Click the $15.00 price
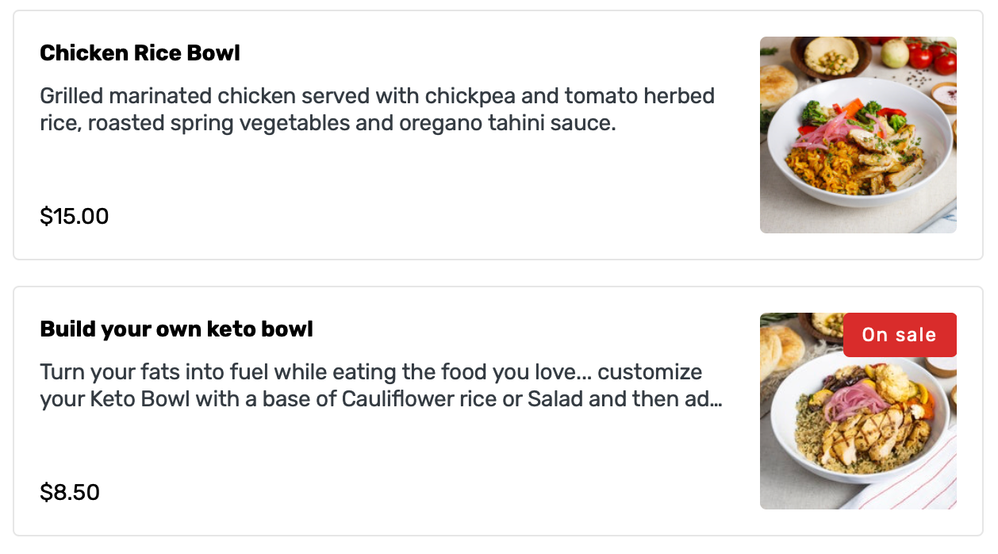The height and width of the screenshot is (554, 998). pos(74,216)
